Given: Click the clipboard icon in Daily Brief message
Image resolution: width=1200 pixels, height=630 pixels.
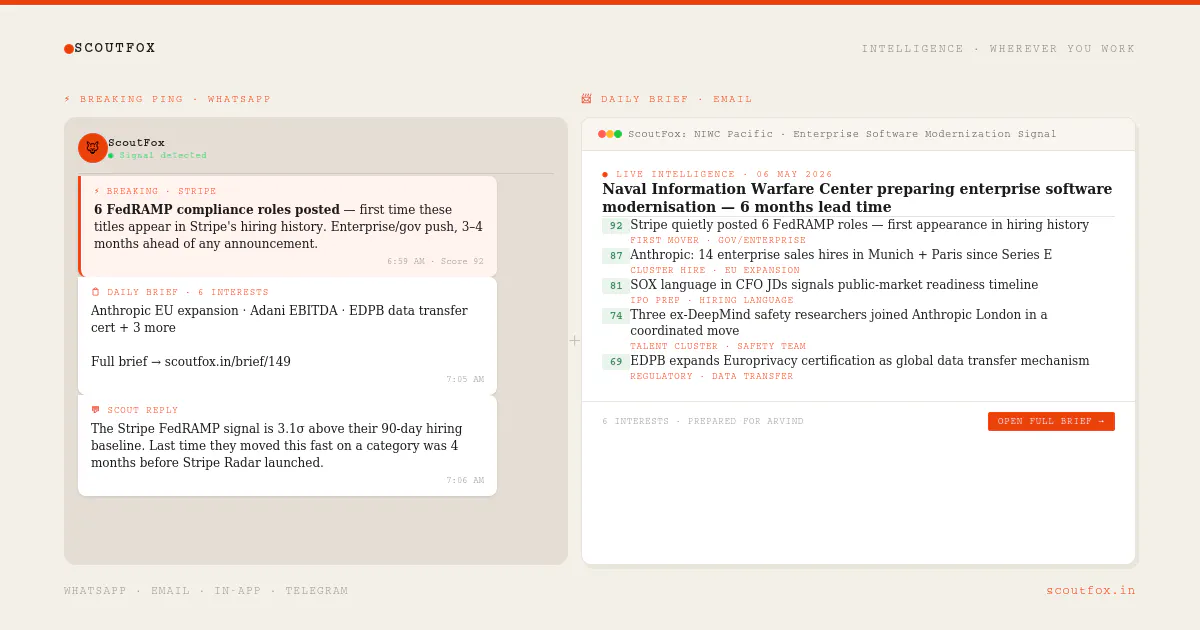Looking at the screenshot, I should [95, 292].
